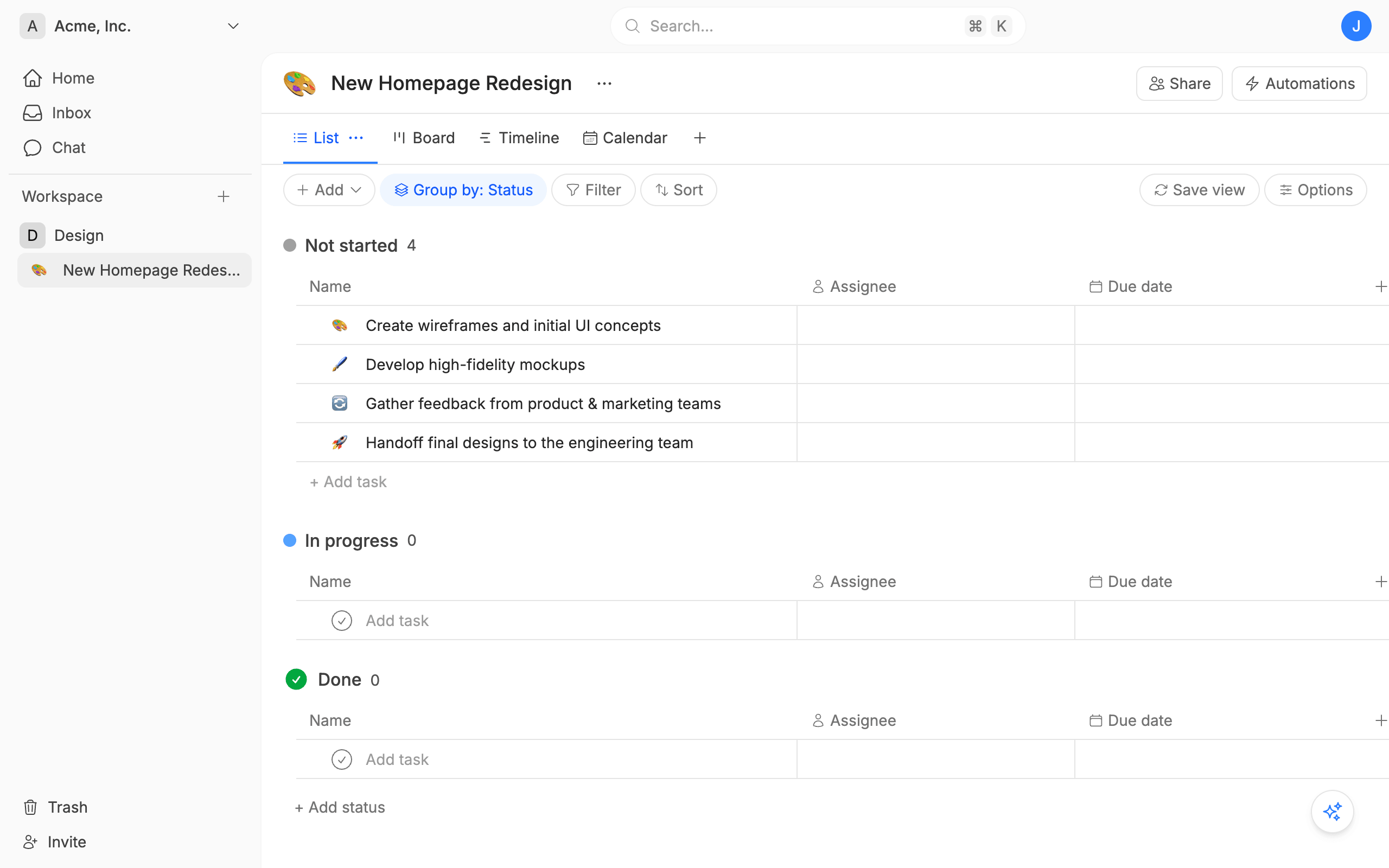Toggle checkmark circle in Done Add task row
1389x868 pixels.
click(341, 759)
